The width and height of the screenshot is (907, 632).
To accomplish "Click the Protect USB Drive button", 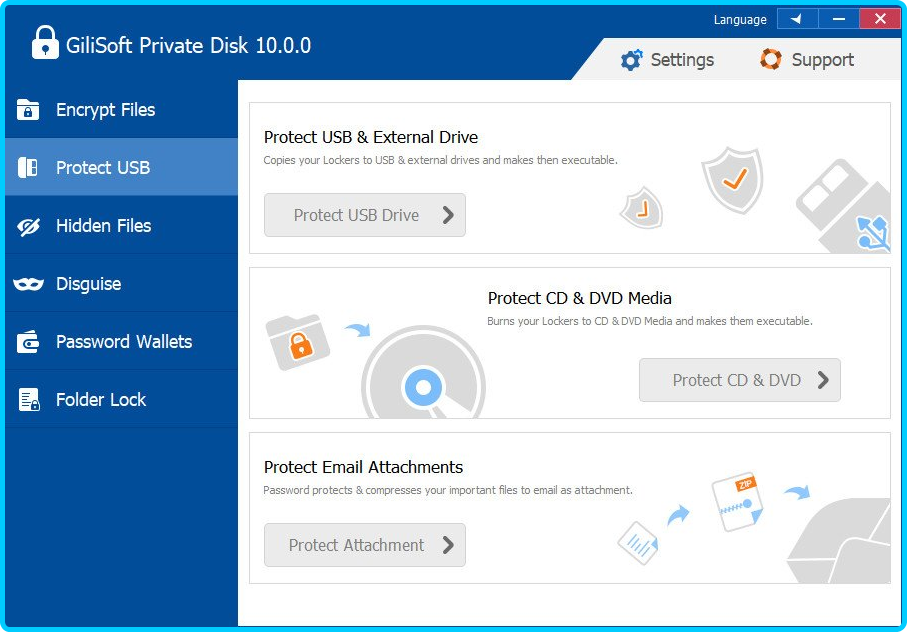I will (x=365, y=215).
